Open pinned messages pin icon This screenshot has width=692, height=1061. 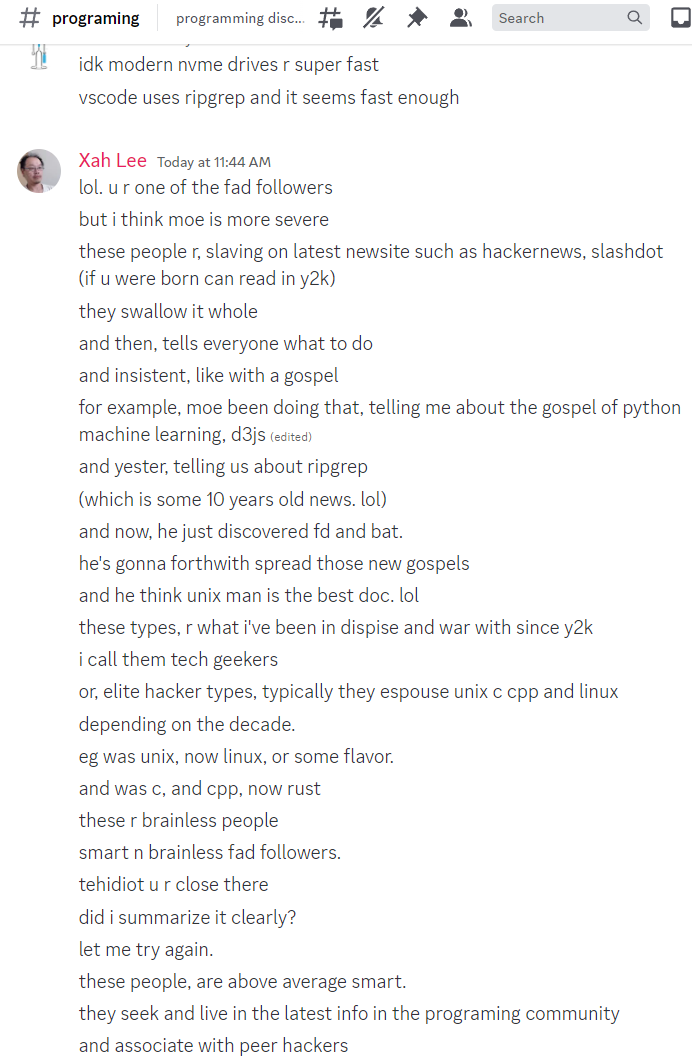coord(417,18)
